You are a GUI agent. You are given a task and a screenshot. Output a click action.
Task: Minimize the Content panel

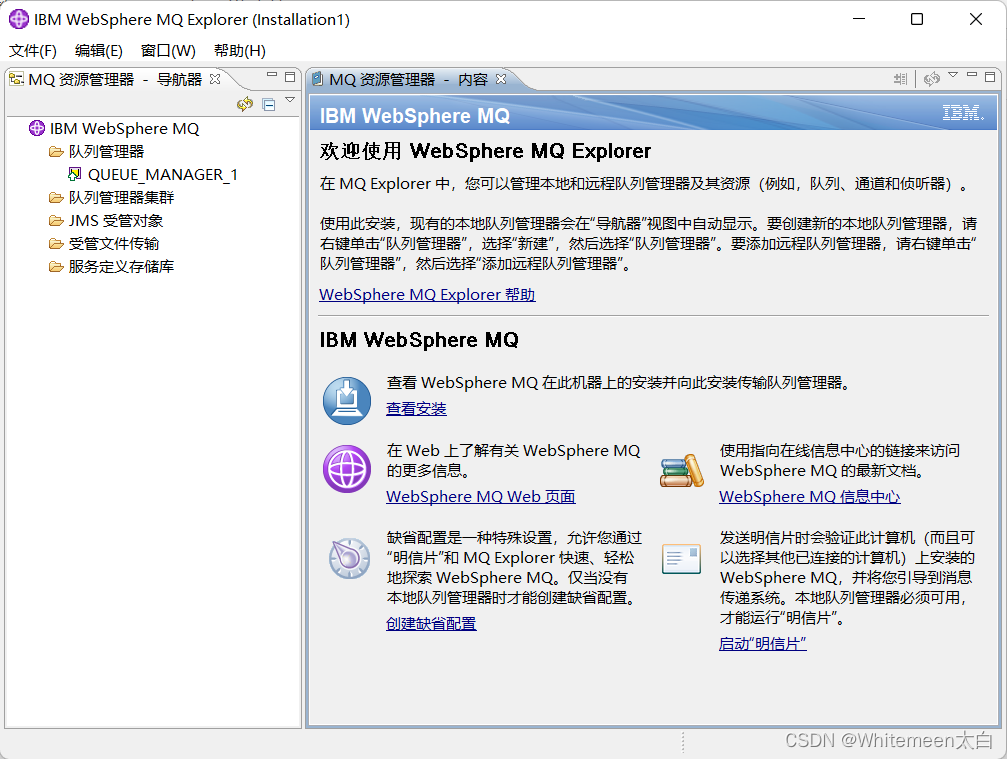(x=972, y=76)
